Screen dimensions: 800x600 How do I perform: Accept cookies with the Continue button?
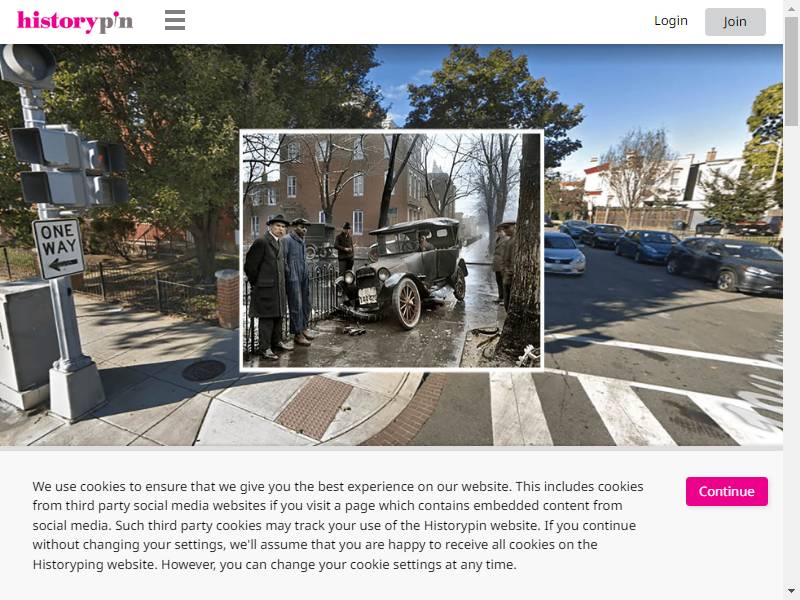click(727, 491)
